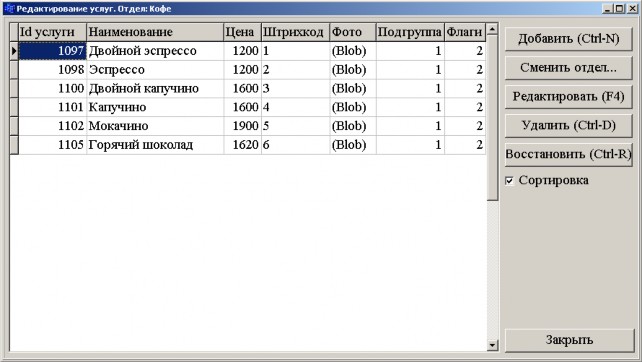
Task: Click the application icon in title bar
Action: 9,8
